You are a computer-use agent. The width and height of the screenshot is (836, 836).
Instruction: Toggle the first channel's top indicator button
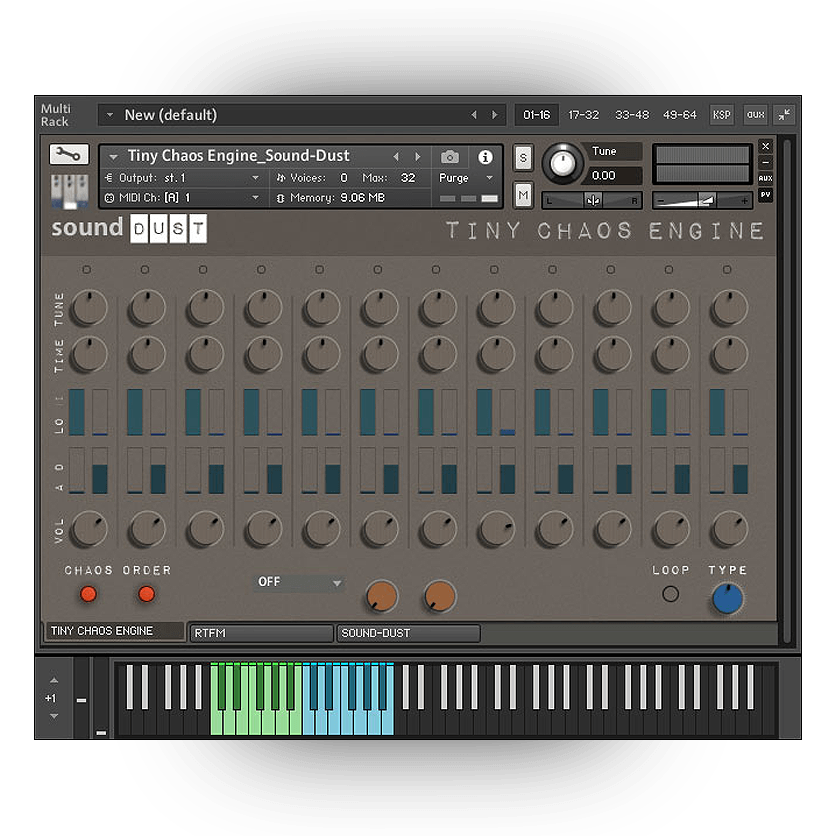[86, 270]
